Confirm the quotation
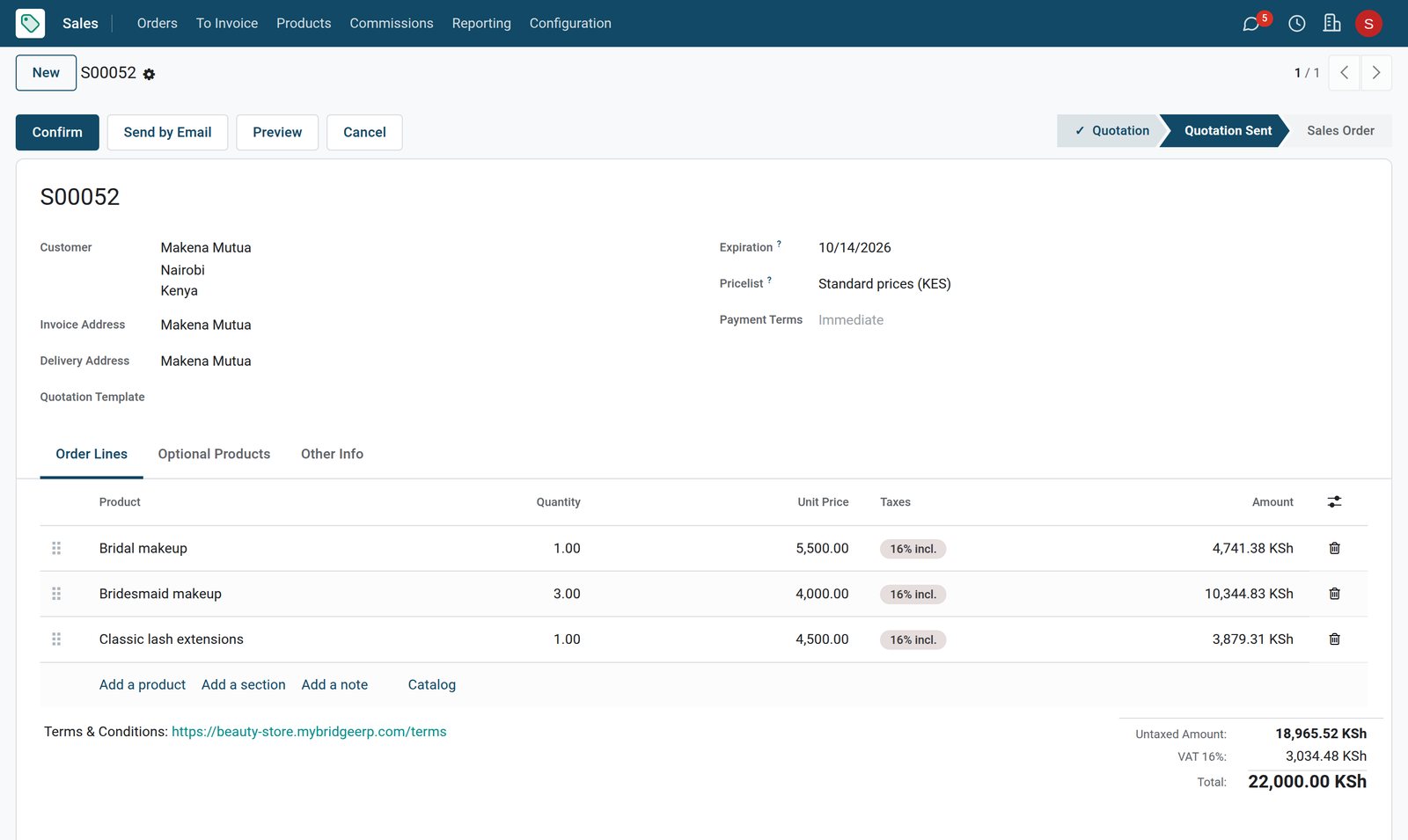The image size is (1408, 840). (x=57, y=132)
